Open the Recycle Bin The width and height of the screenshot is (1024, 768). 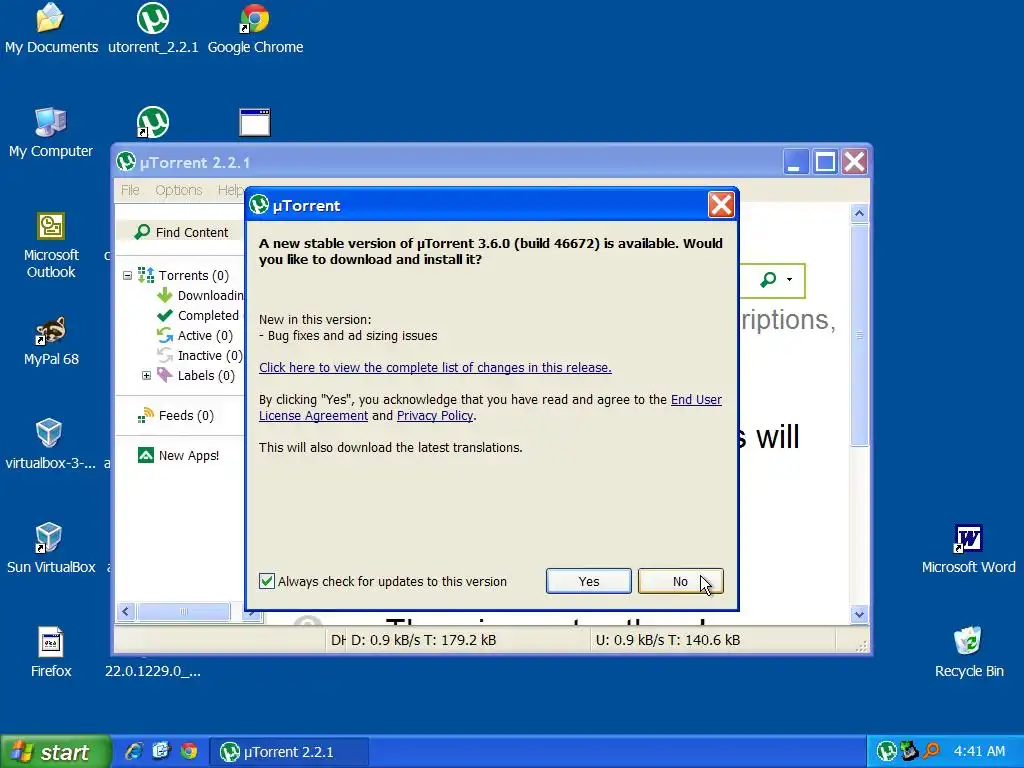[x=968, y=652]
